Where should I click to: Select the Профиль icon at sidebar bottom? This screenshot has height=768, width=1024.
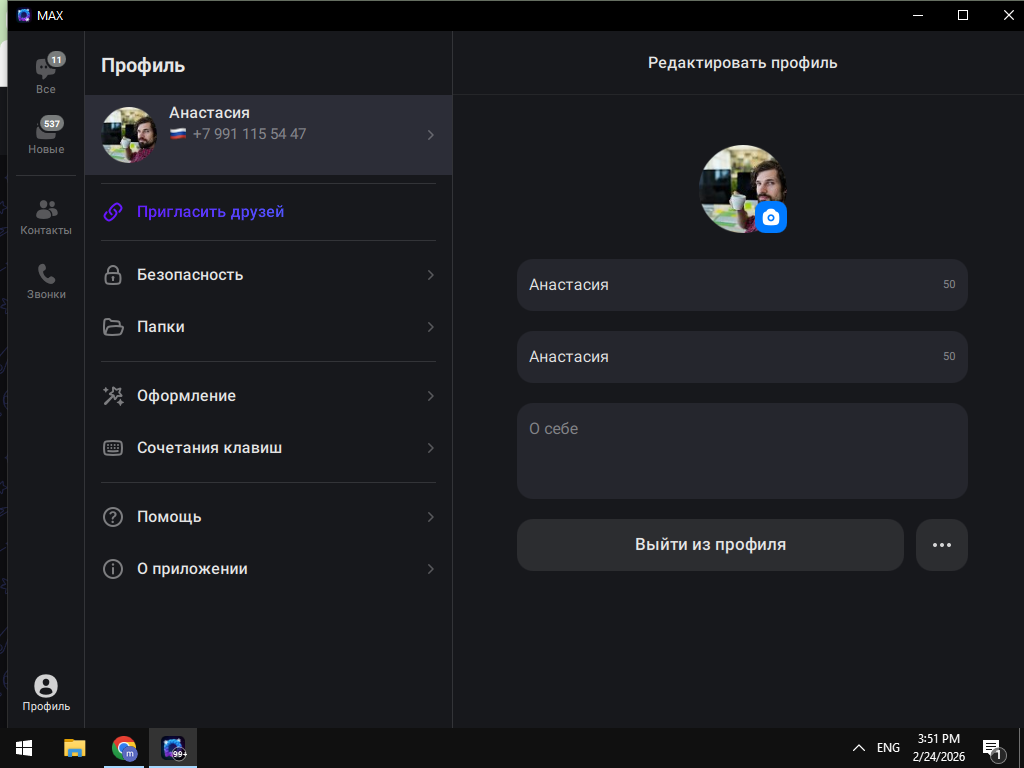pos(46,686)
